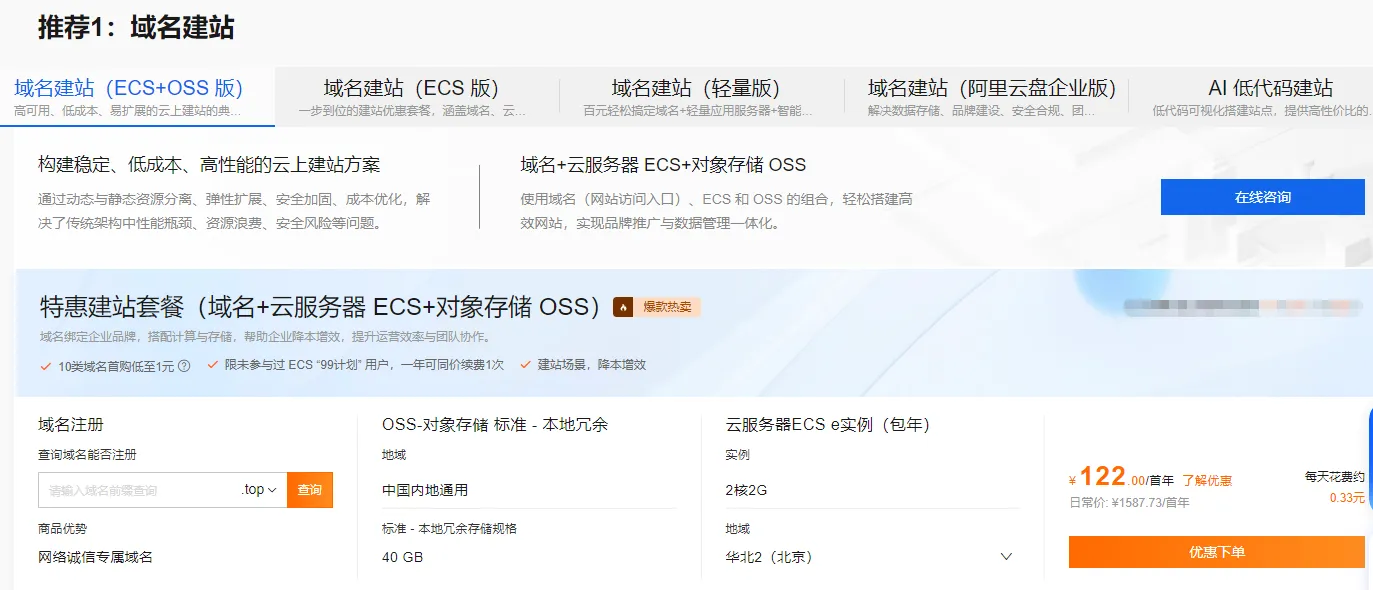Click the orange check icon before 建站场景，降本增效
The width and height of the screenshot is (1373, 590).
[523, 363]
